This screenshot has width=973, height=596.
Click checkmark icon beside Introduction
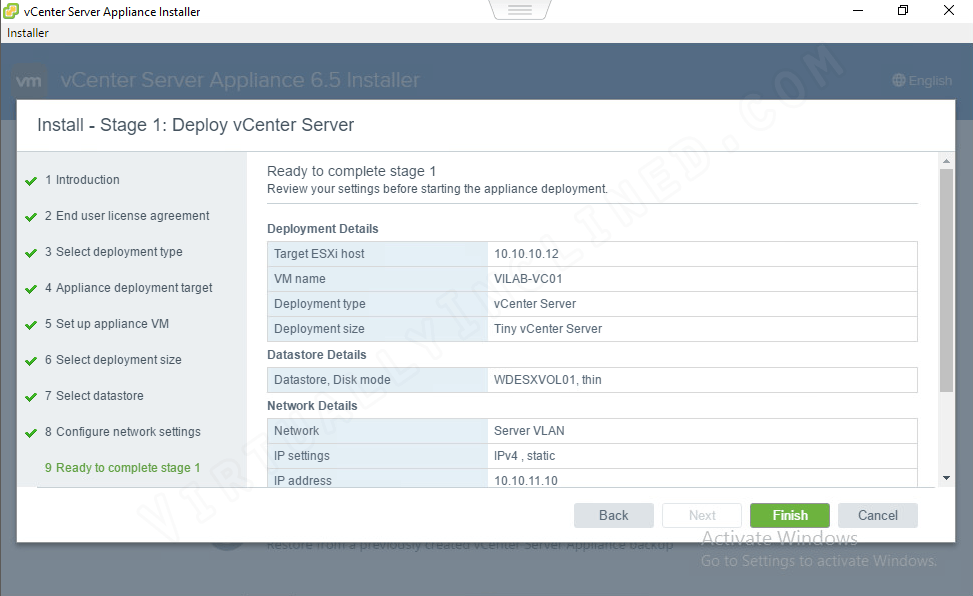coord(31,181)
